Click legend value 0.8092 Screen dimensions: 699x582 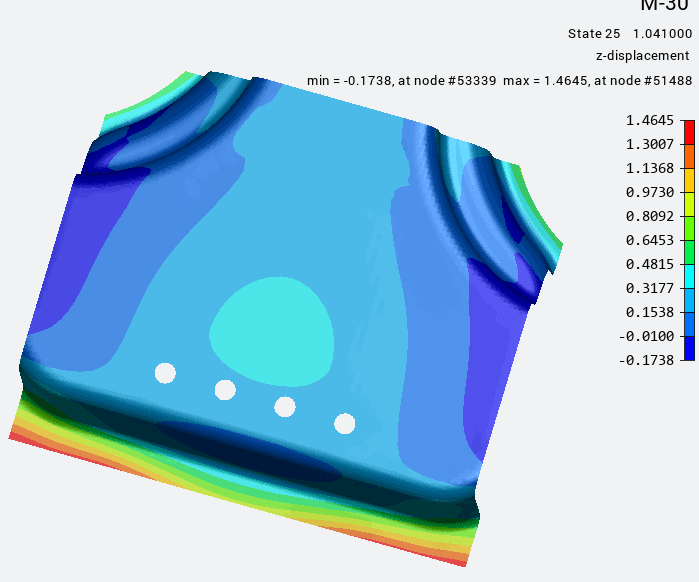pos(650,216)
